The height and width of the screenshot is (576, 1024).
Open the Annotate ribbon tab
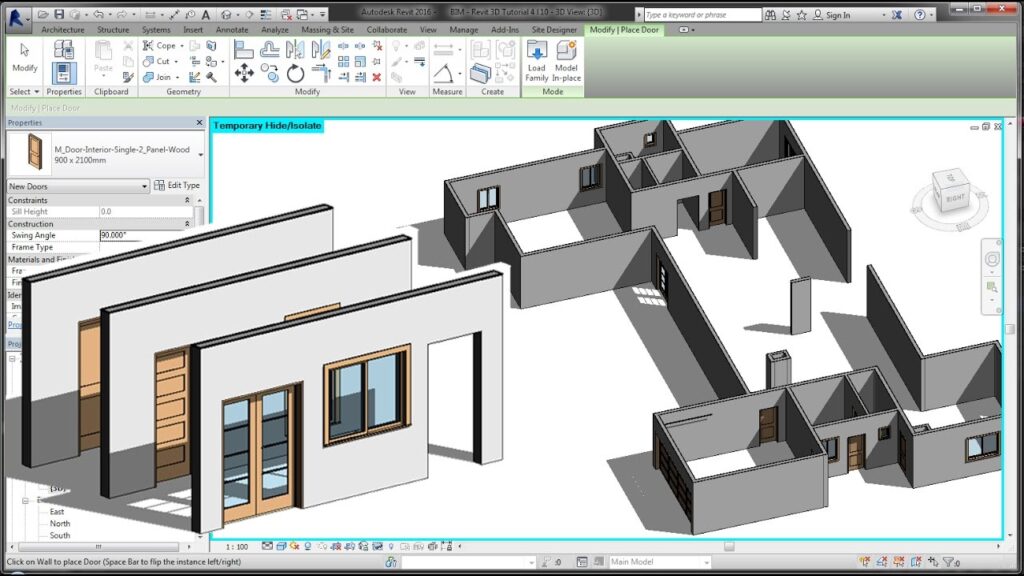232,30
